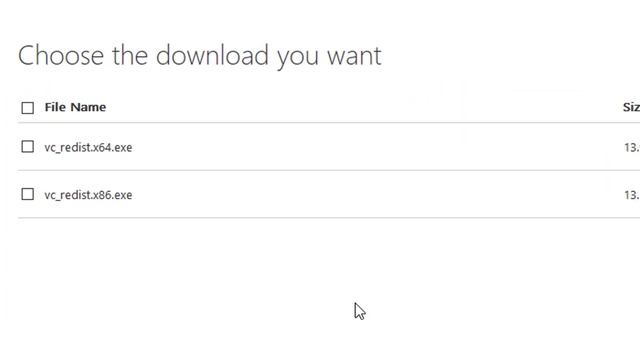Click the word "the" in the heading
Image resolution: width=640 pixels, height=360 pixels.
(x=130, y=55)
